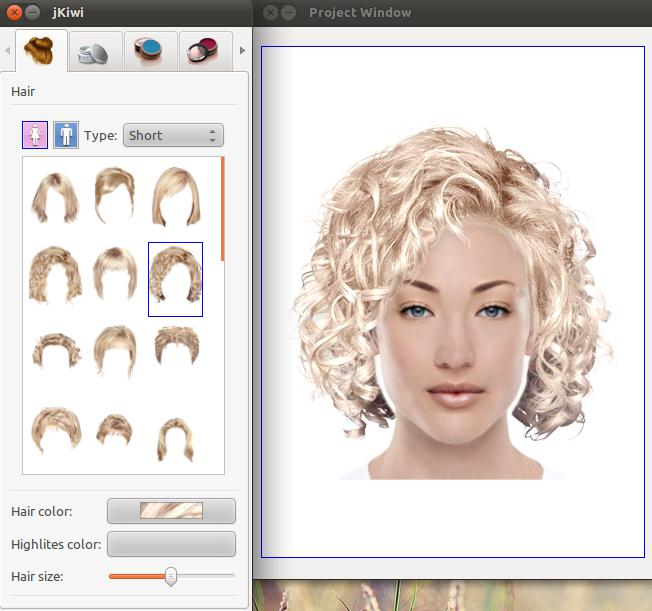Toggle male hairstyles icon
The height and width of the screenshot is (611, 652).
coord(66,135)
